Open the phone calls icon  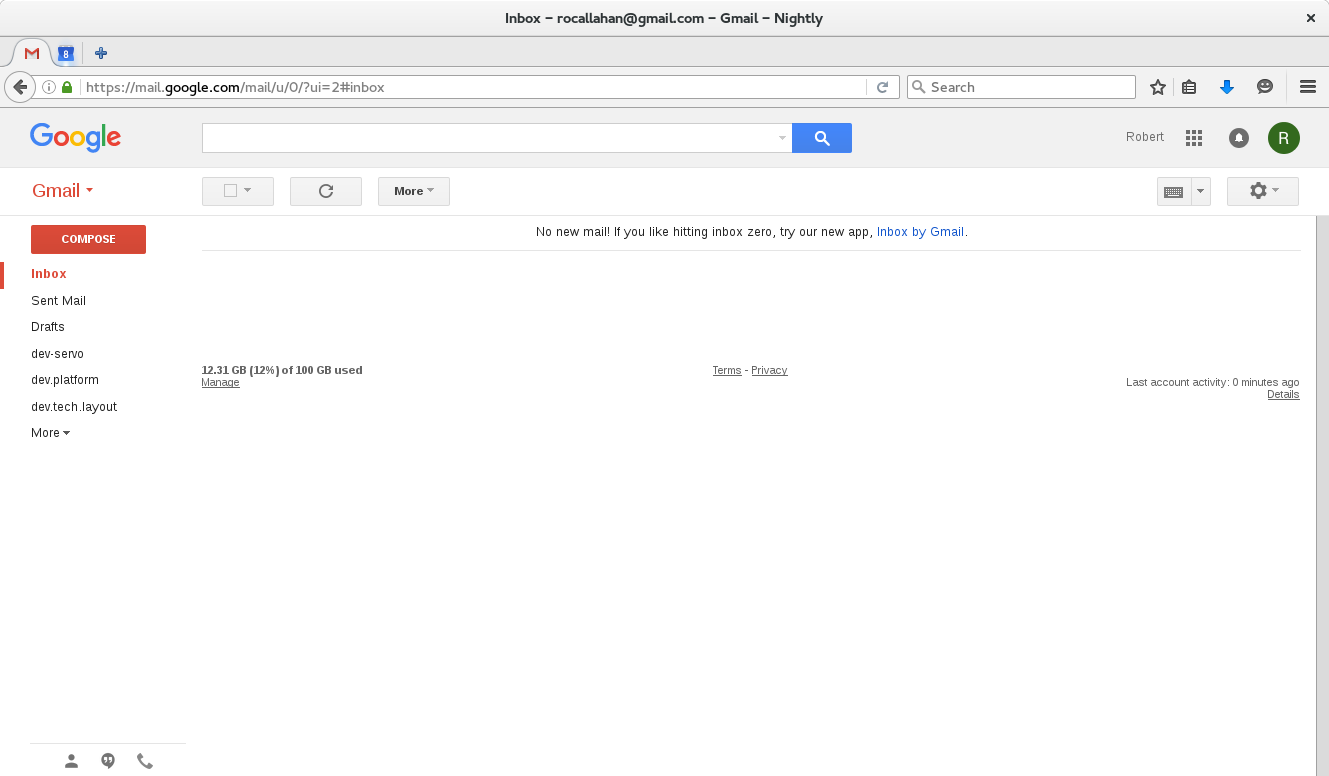[x=145, y=761]
